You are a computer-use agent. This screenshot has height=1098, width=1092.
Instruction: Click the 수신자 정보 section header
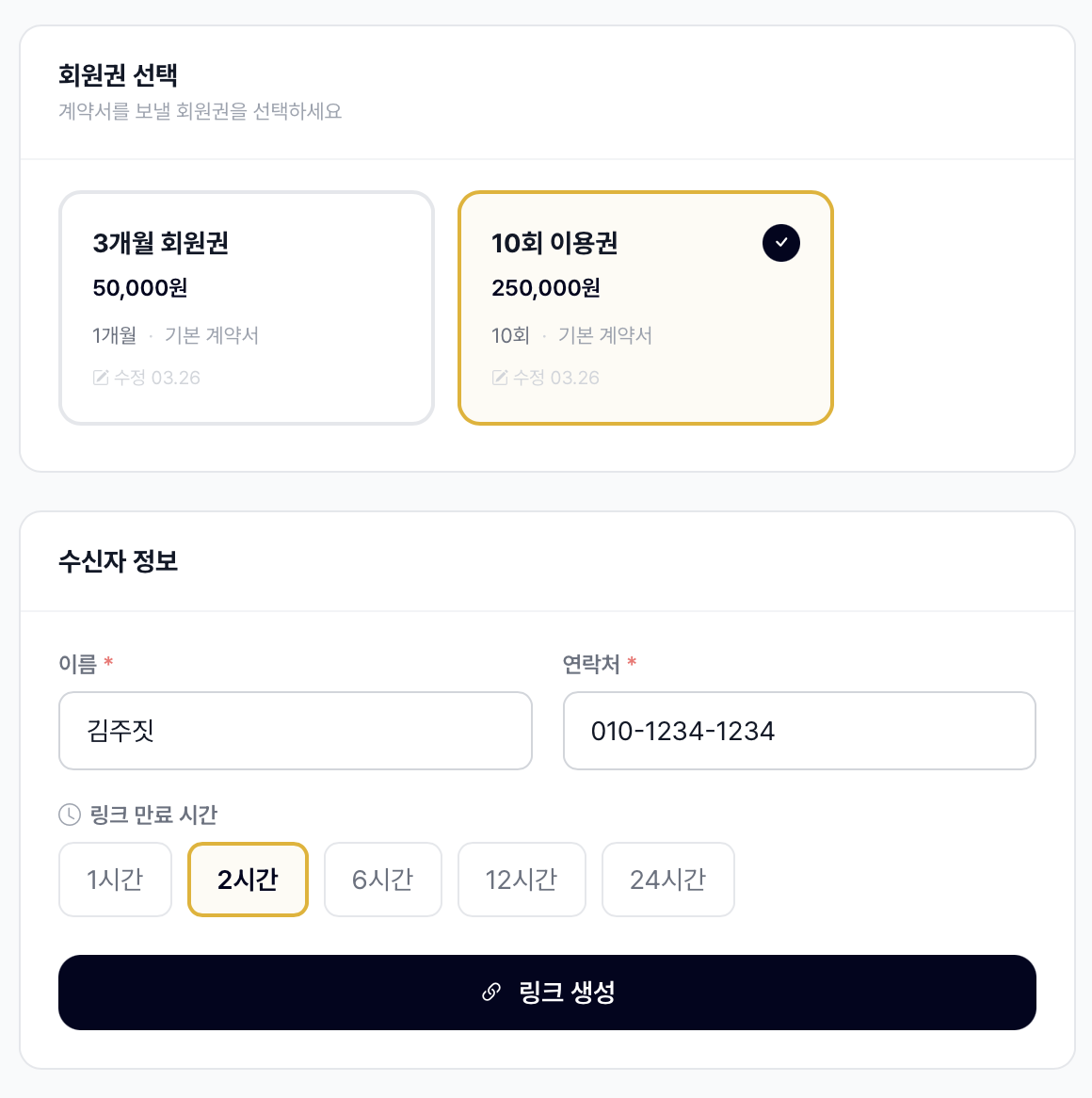(x=116, y=562)
